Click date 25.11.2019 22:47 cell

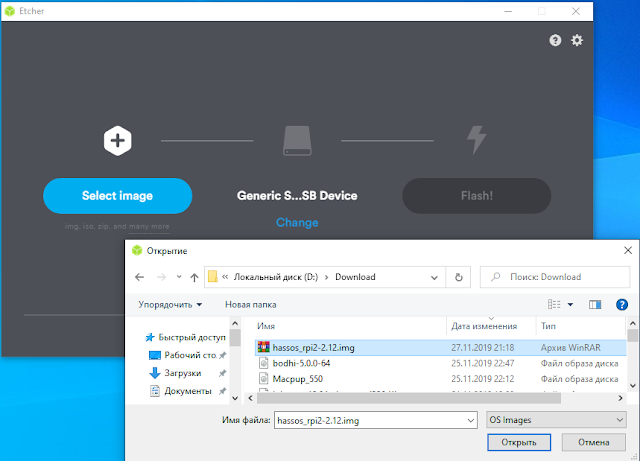point(482,363)
